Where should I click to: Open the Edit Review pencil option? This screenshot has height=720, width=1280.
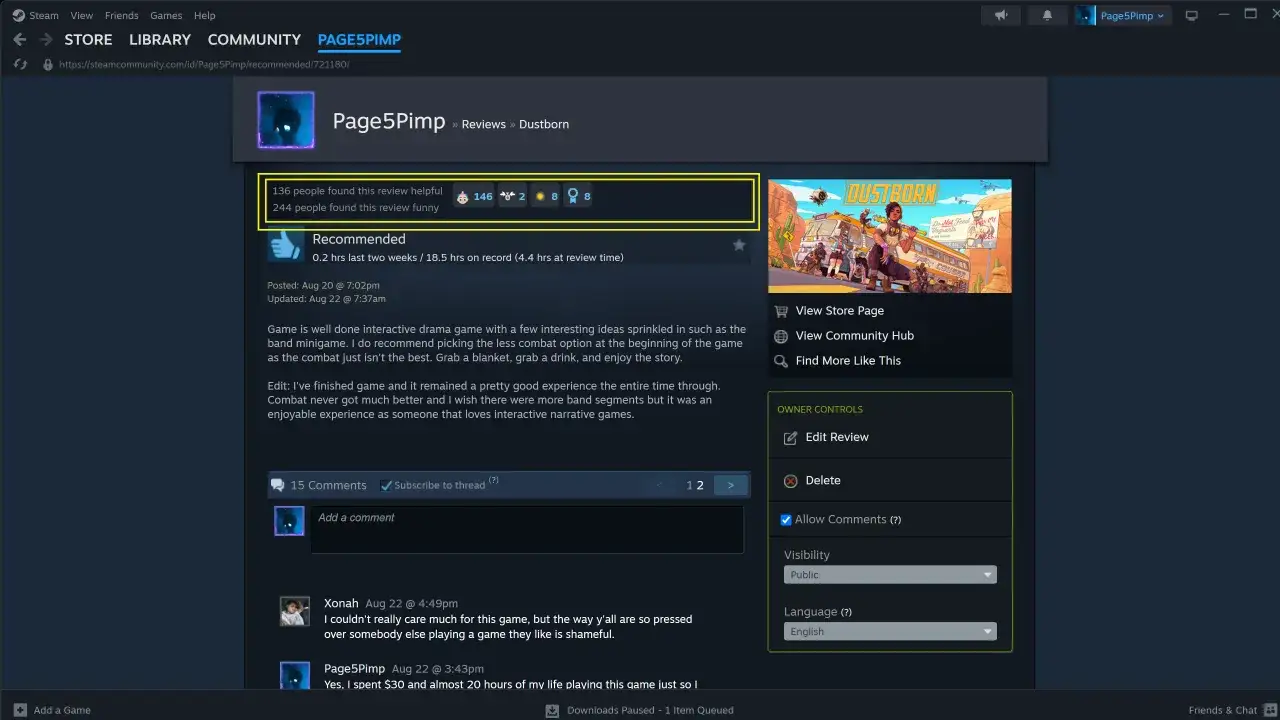click(837, 437)
